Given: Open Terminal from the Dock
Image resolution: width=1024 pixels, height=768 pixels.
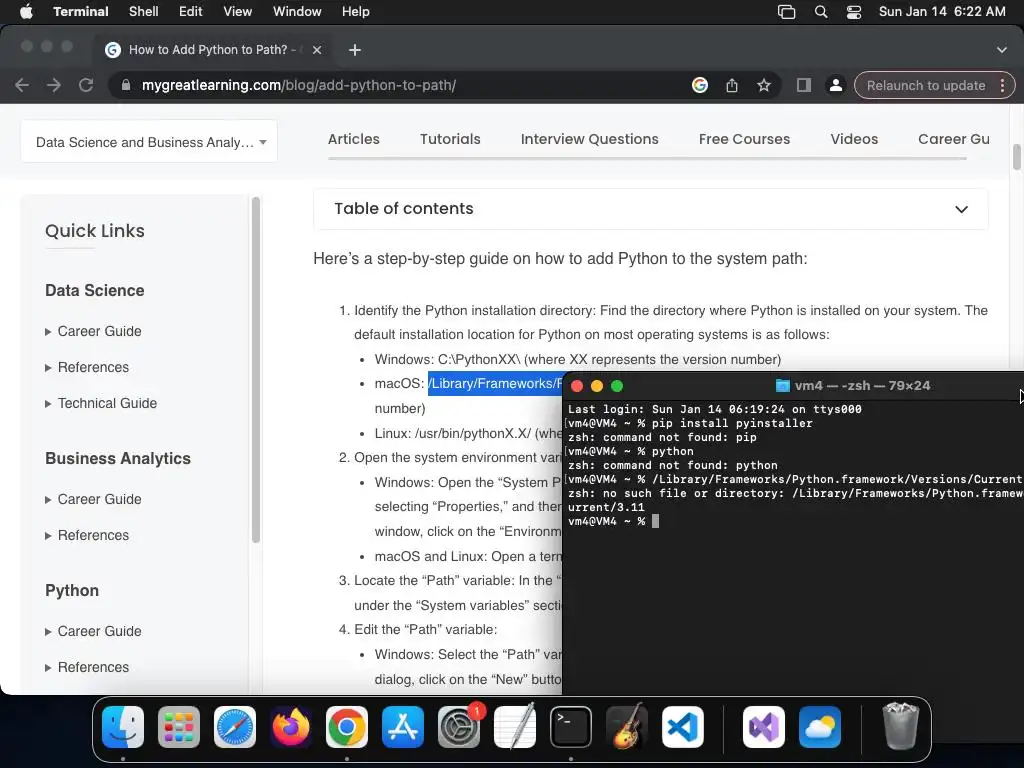Looking at the screenshot, I should 571,727.
